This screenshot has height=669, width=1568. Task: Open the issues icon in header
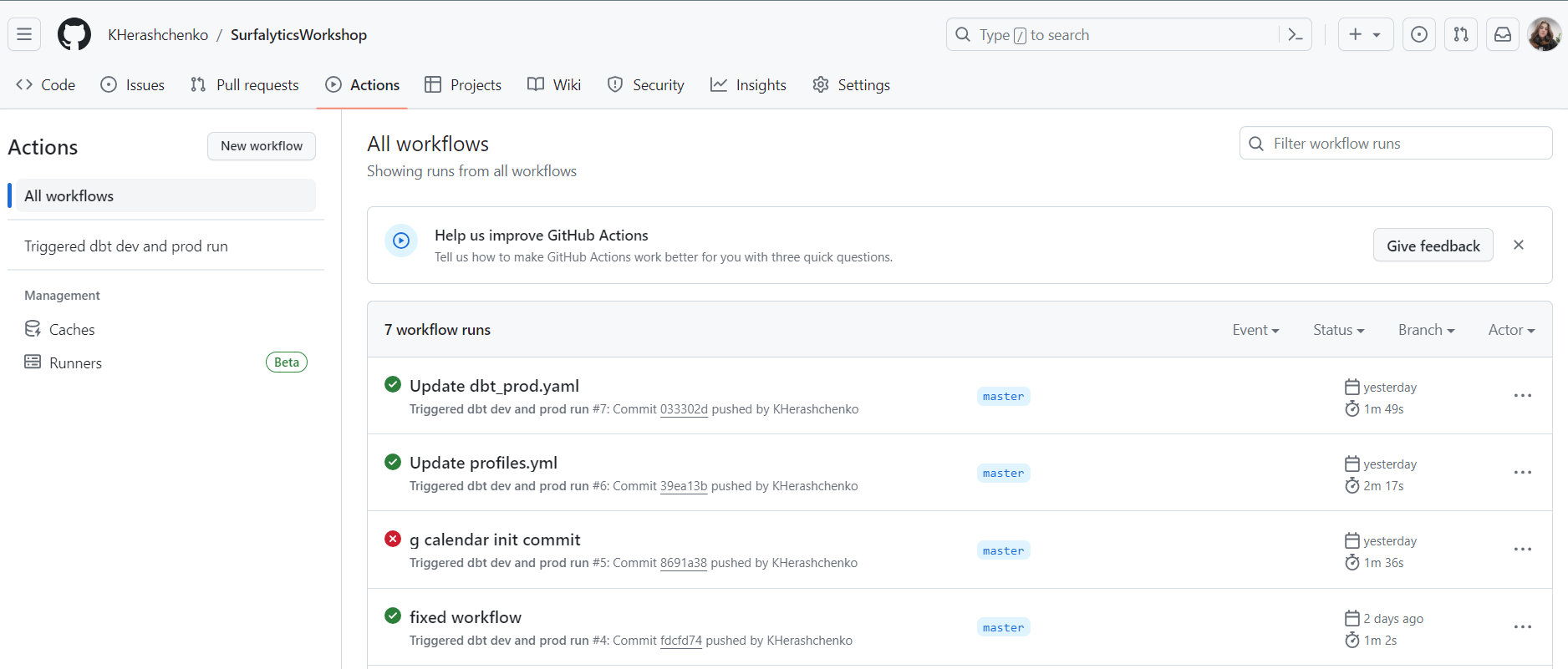[1418, 34]
